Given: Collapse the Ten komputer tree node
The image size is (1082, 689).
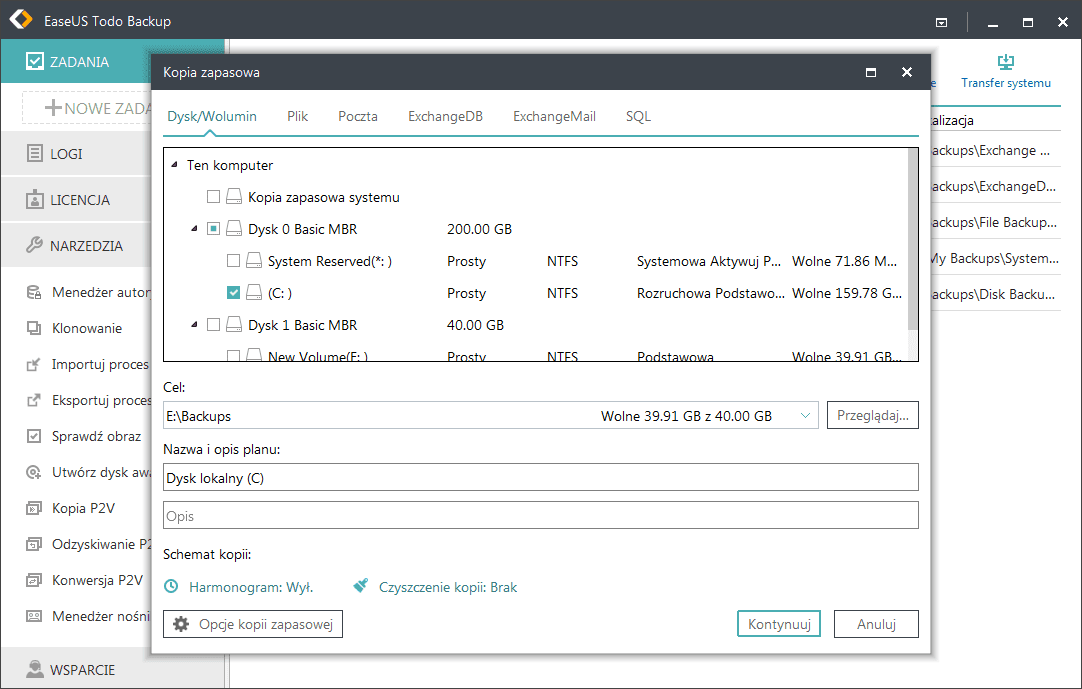Looking at the screenshot, I should point(174,165).
